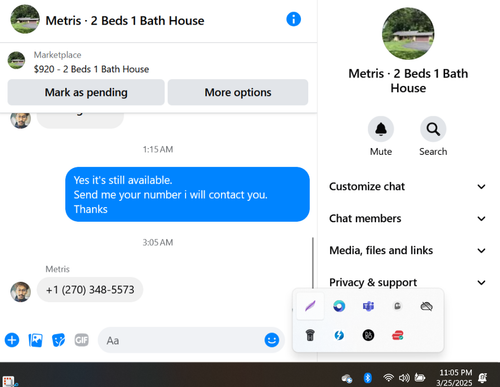Expand Chat members section
Image resolution: width=500 pixels, height=387 pixels.
[x=407, y=218]
